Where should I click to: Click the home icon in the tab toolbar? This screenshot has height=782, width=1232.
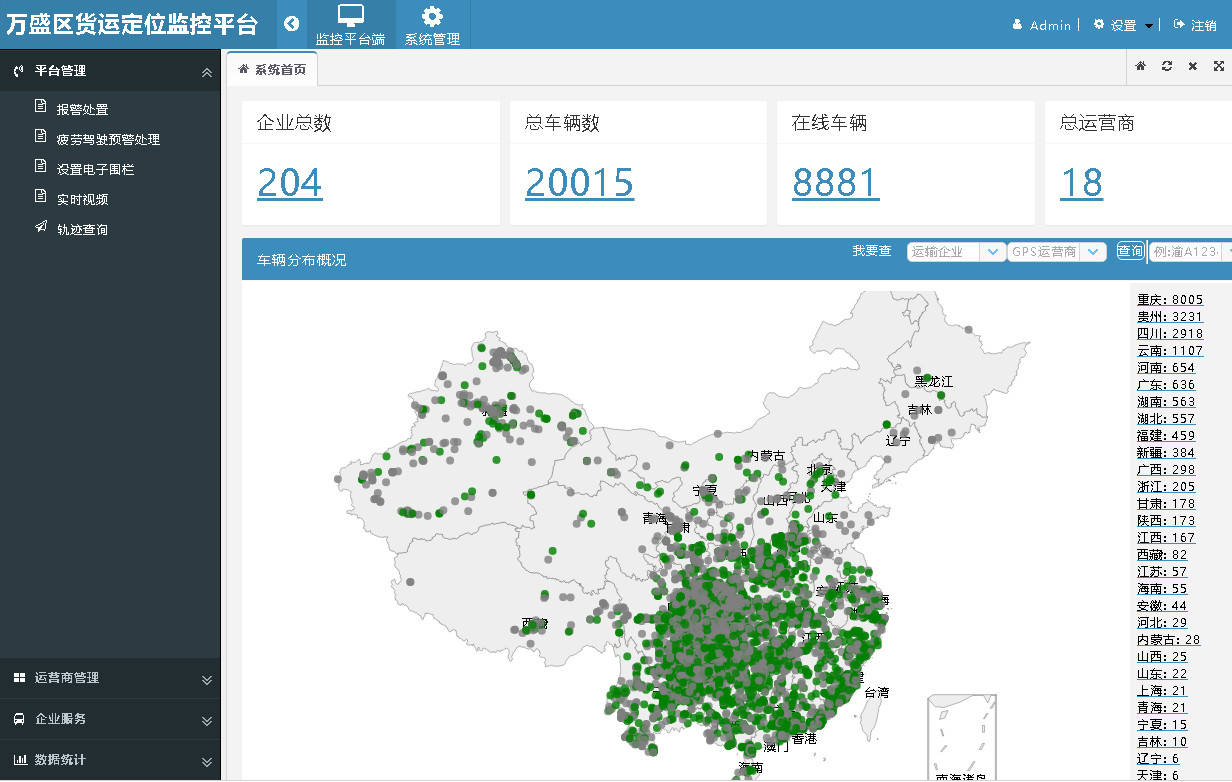[1141, 66]
